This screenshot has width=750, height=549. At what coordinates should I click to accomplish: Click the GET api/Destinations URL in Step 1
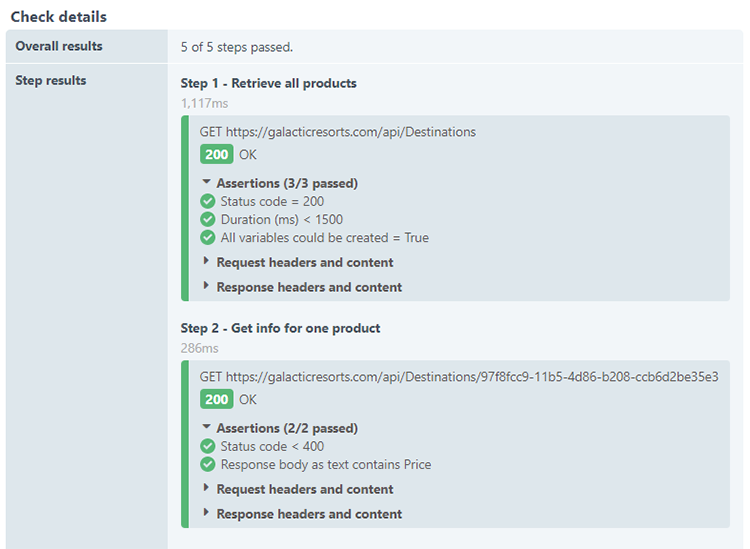pyautogui.click(x=338, y=132)
